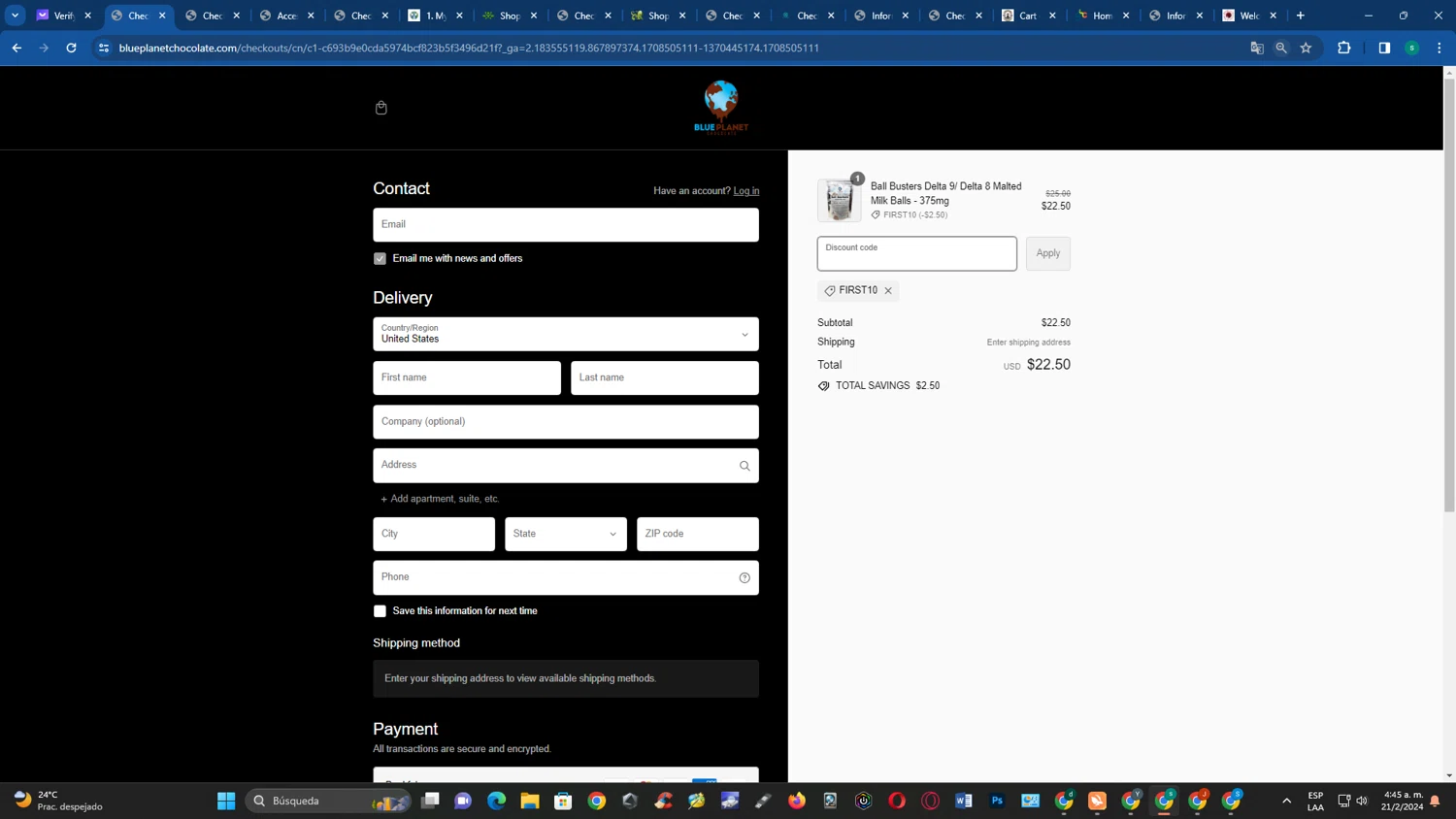Click Add apartment, suite, etc.
1456x819 pixels.
[440, 499]
